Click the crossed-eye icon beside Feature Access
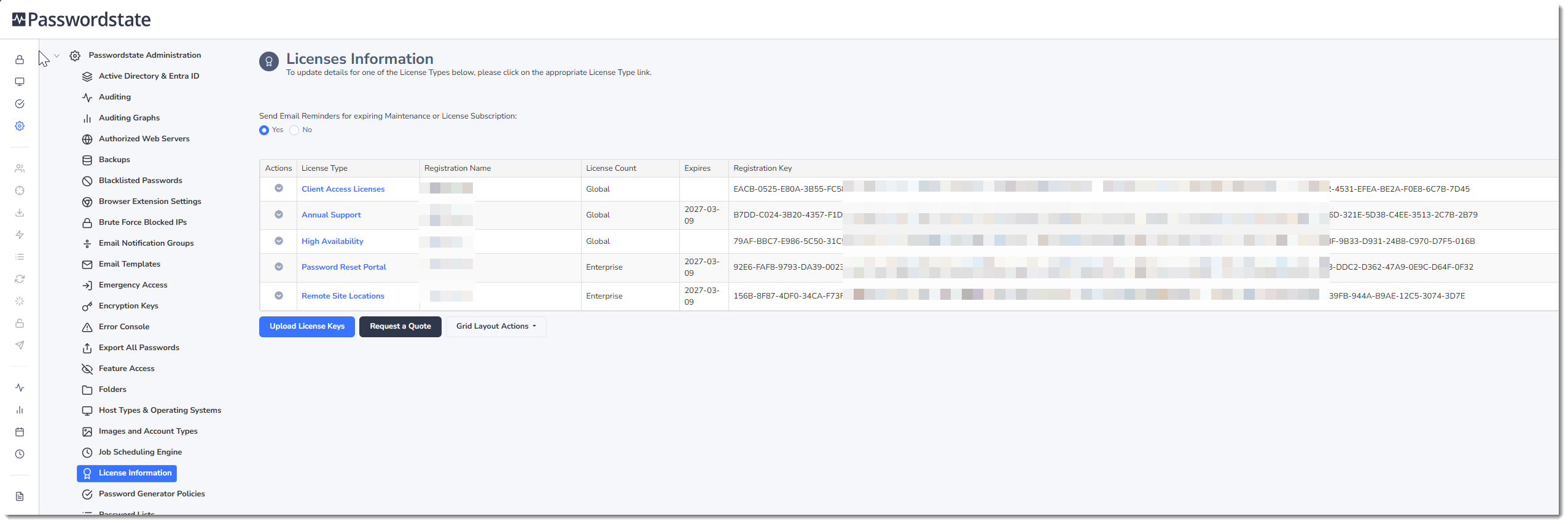 (x=87, y=369)
